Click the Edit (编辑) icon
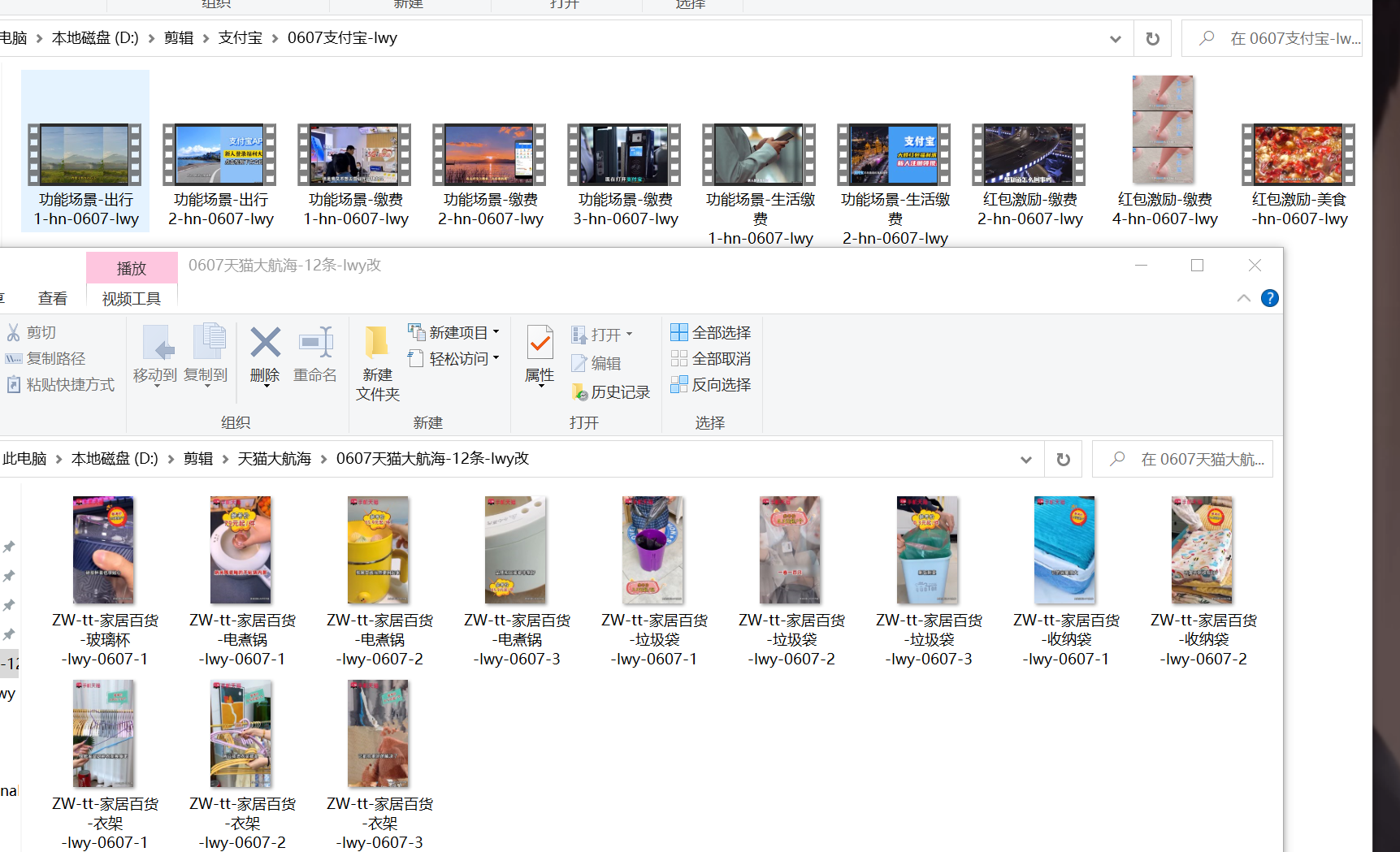1400x852 pixels. coord(579,363)
